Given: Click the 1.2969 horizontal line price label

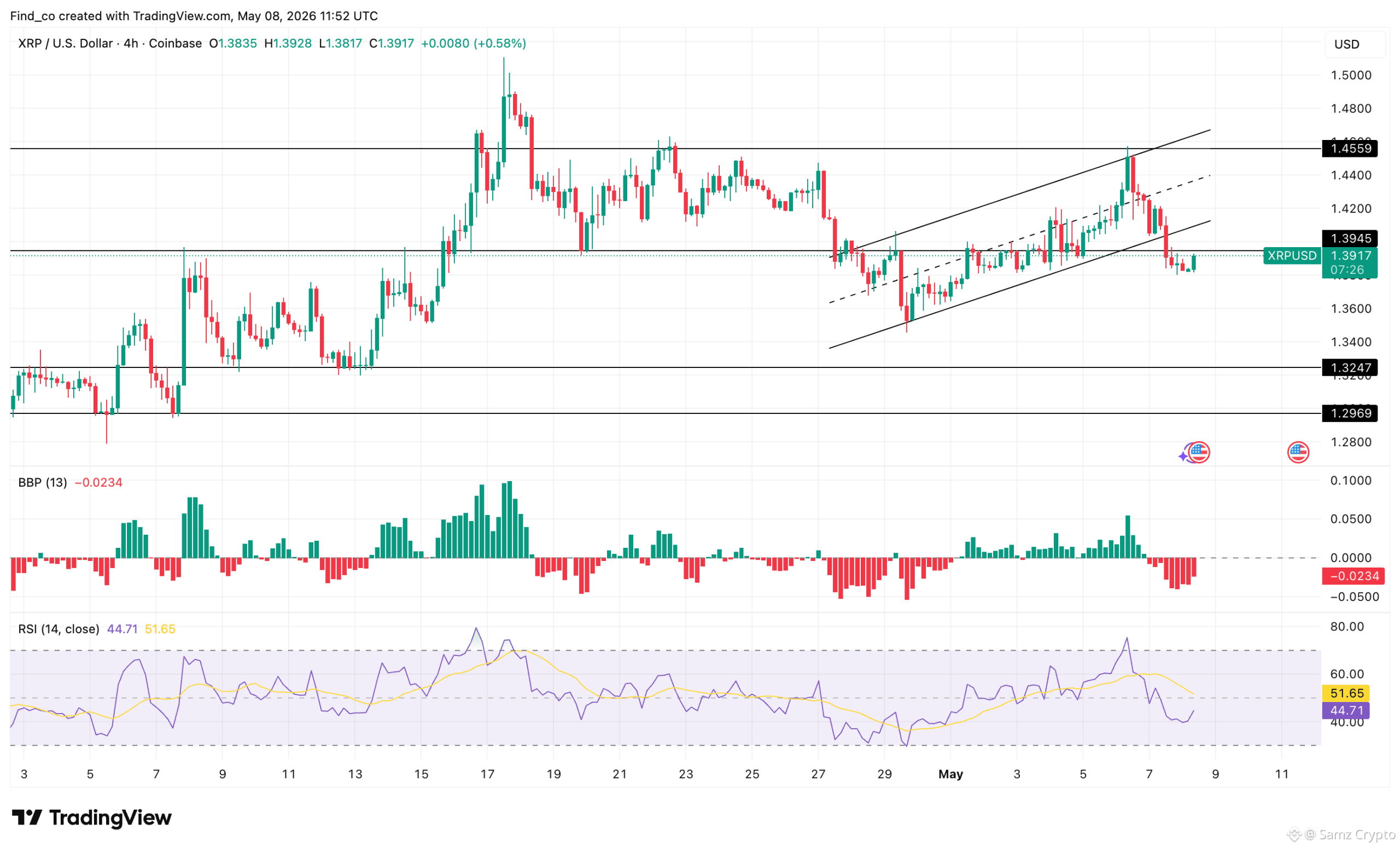Looking at the screenshot, I should [x=1350, y=413].
